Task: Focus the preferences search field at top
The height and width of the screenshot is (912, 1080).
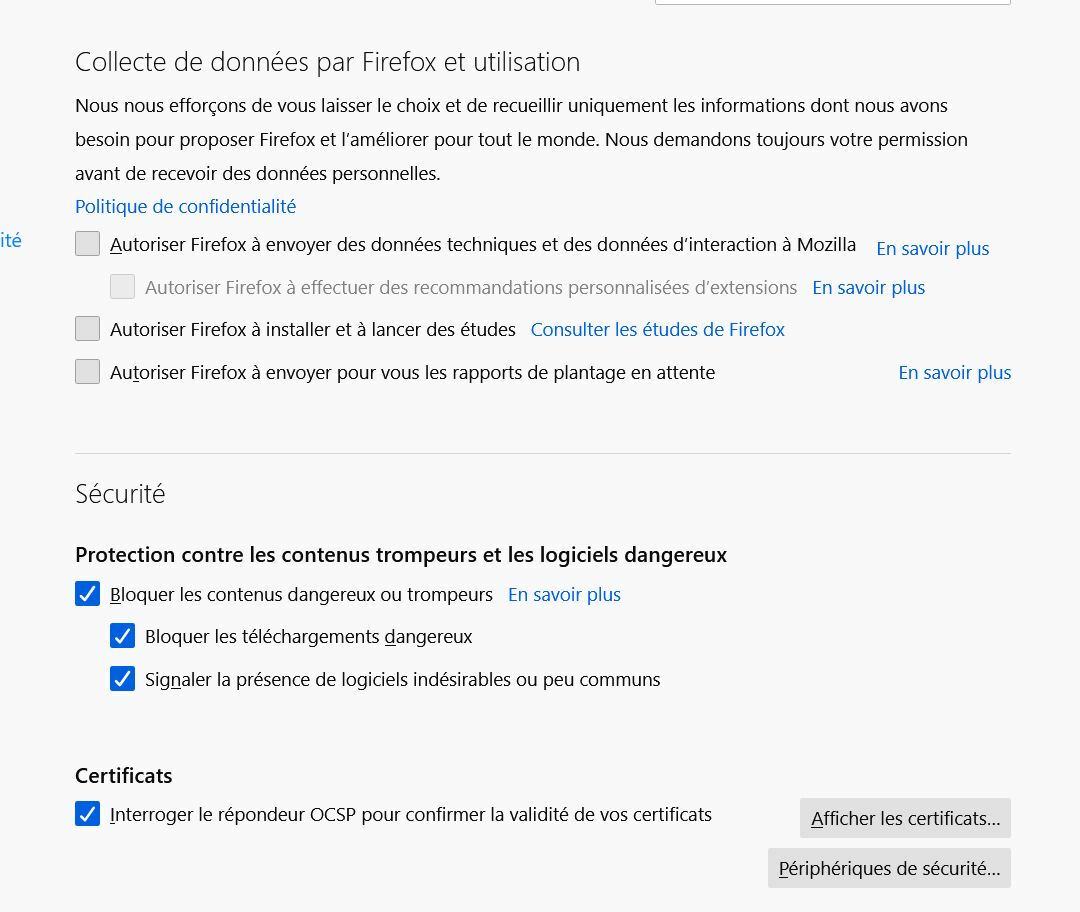Action: [832, 2]
